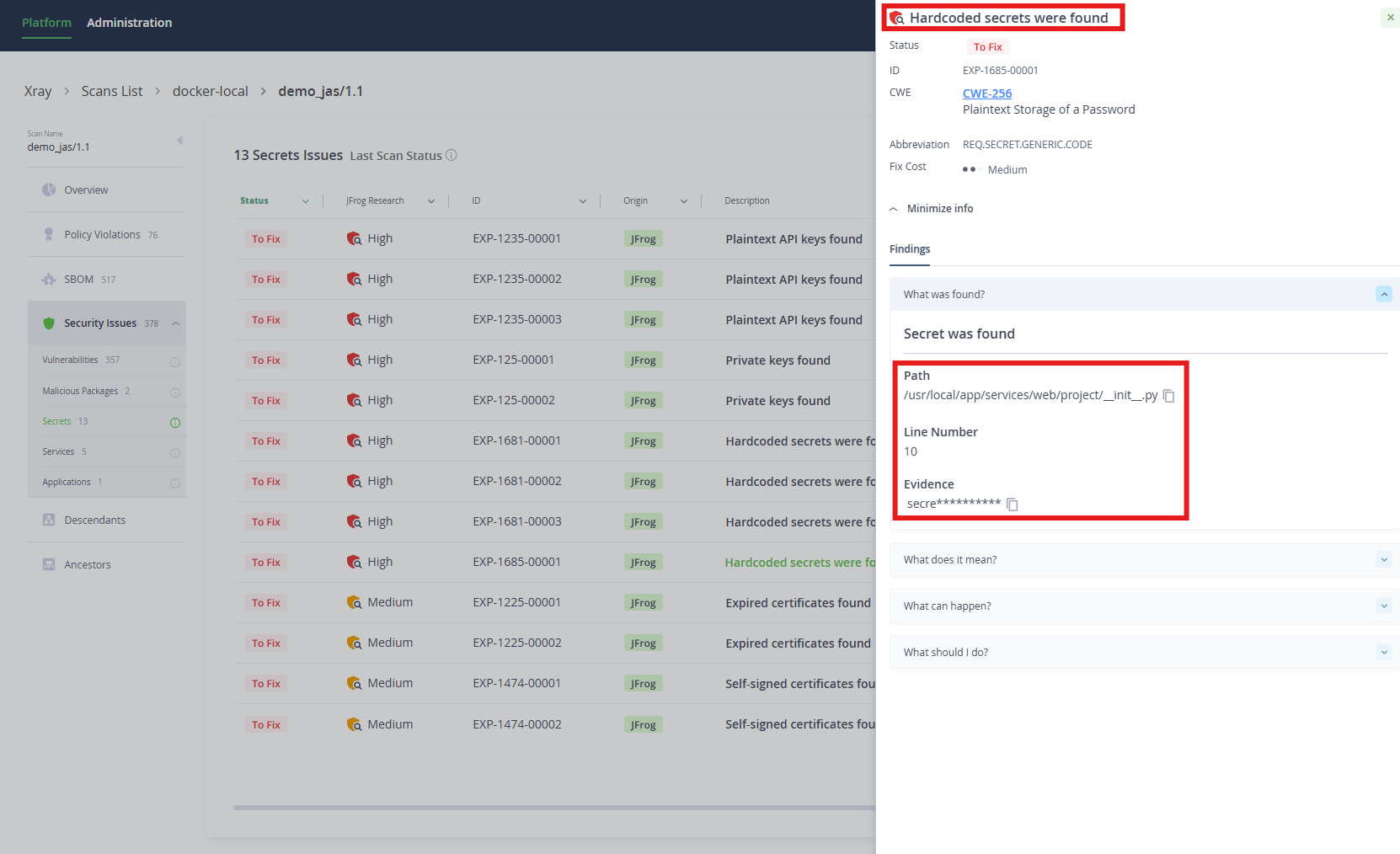Go to Xray breadcrumb

38,91
